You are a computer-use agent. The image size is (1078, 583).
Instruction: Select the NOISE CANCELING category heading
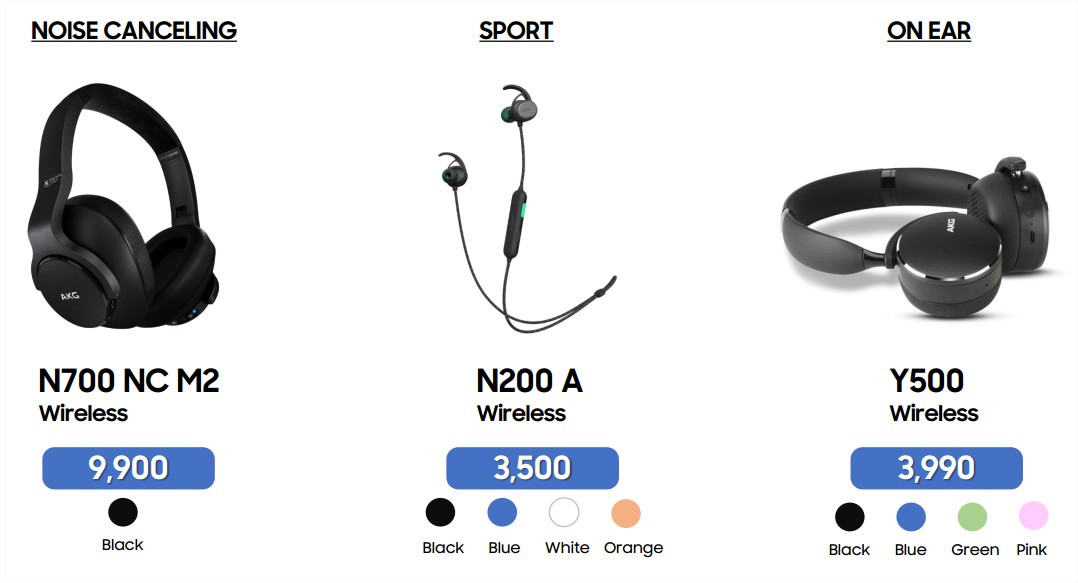pyautogui.click(x=134, y=30)
